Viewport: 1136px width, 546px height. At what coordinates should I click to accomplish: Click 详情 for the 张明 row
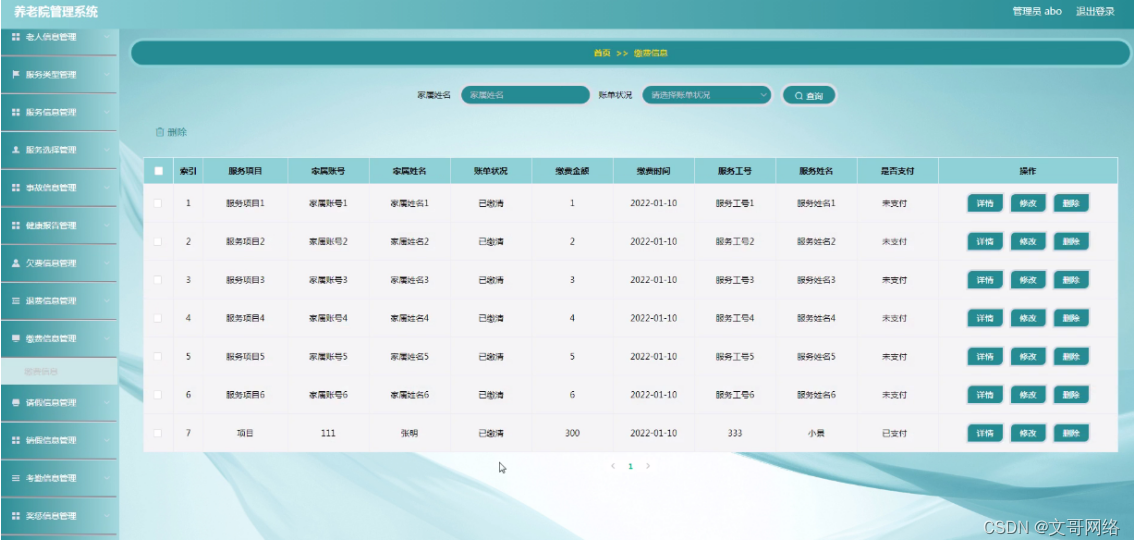coord(985,433)
